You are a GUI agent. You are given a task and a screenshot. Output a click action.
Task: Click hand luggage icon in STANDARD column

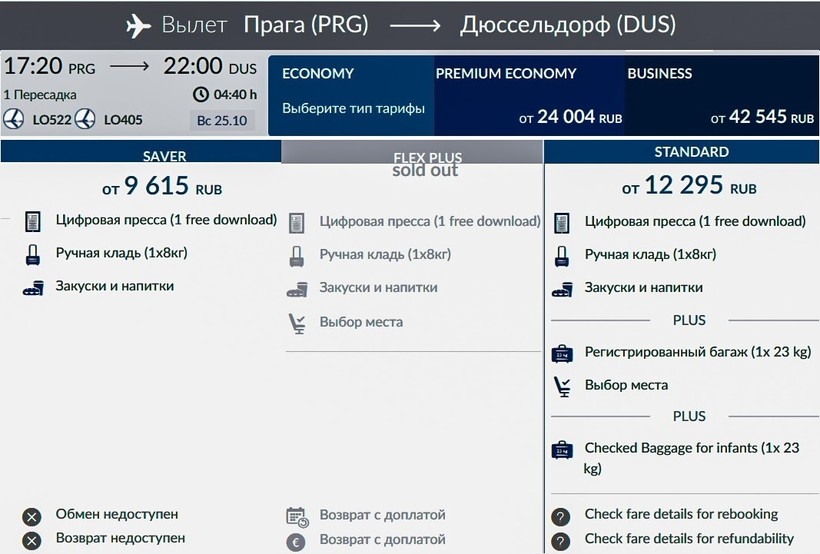point(562,256)
